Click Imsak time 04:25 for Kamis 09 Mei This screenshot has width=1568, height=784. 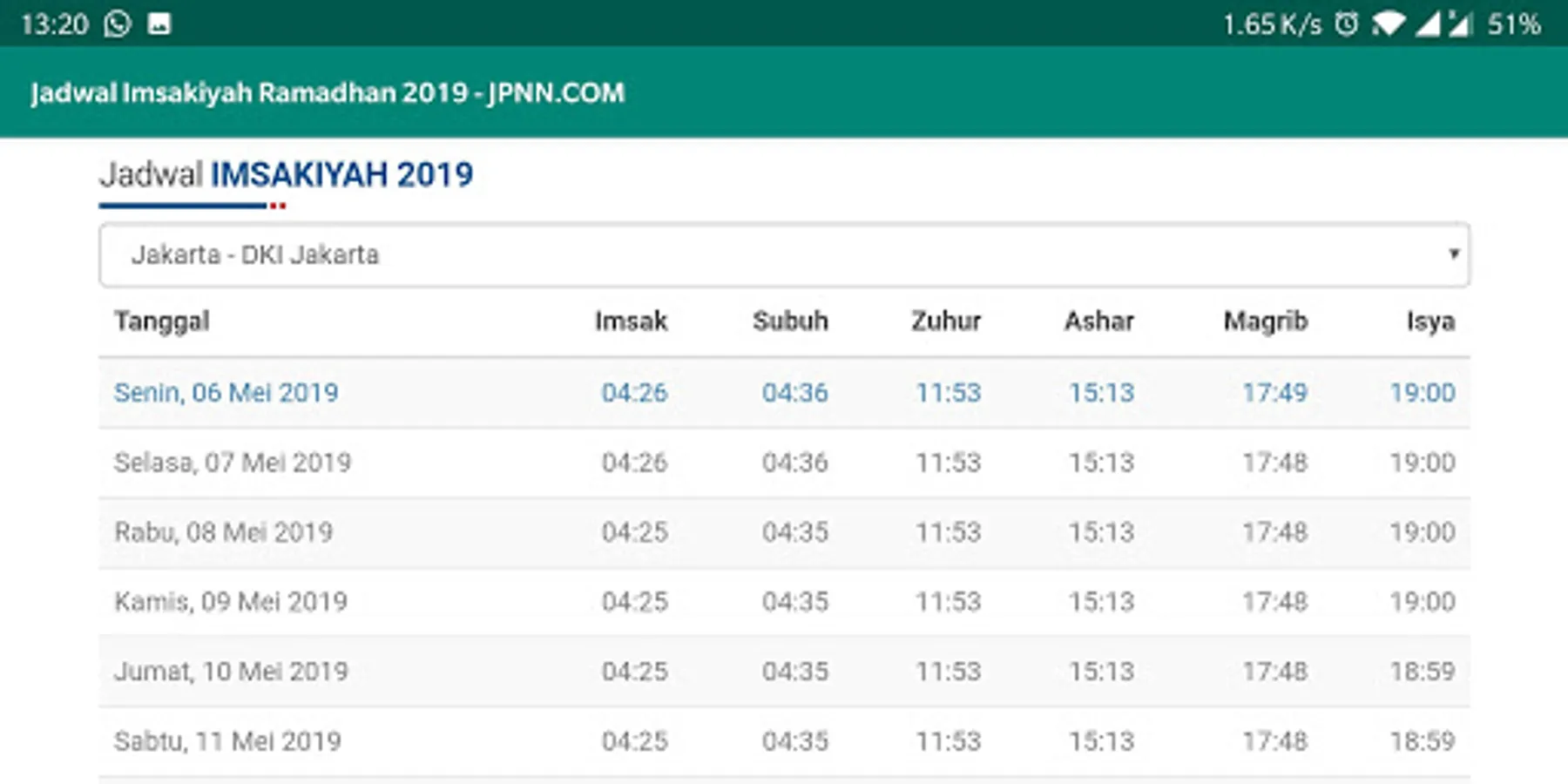634,602
